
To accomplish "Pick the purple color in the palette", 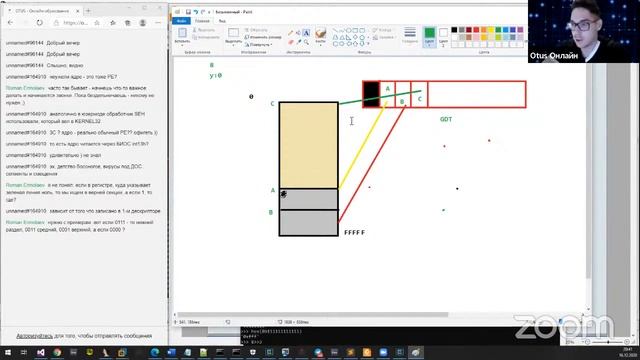I will pyautogui.click(x=520, y=30).
